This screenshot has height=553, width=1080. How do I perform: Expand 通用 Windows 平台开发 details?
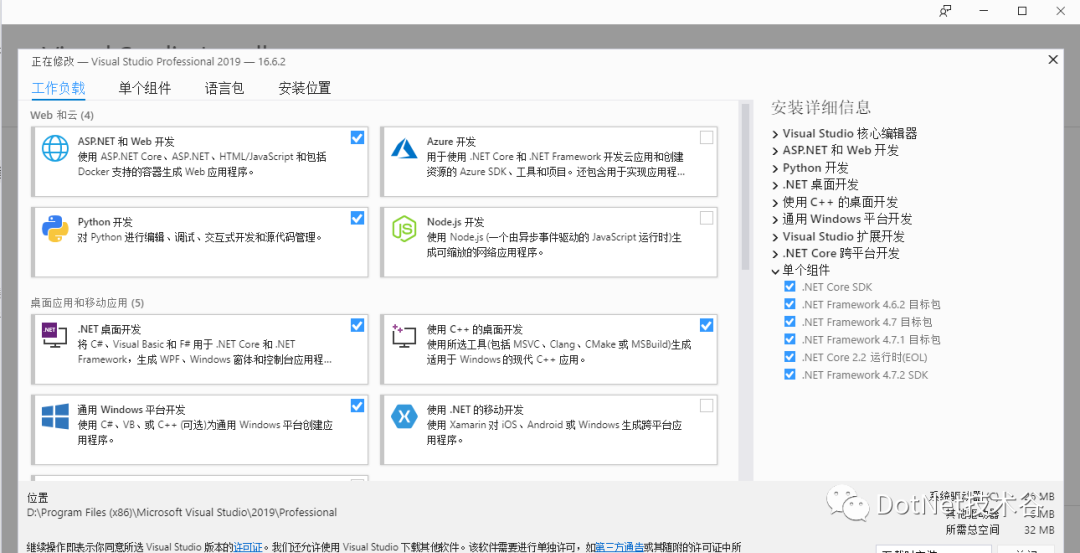[776, 220]
